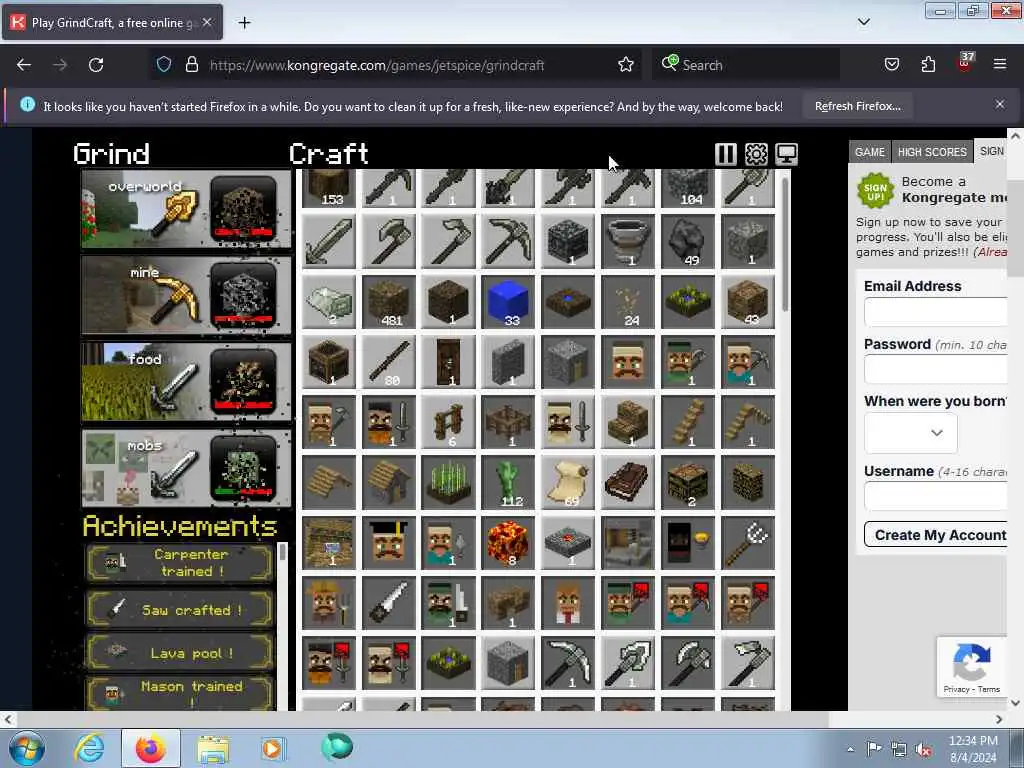Open the taskbar volume icon
The width and height of the screenshot is (1024, 768).
(923, 750)
